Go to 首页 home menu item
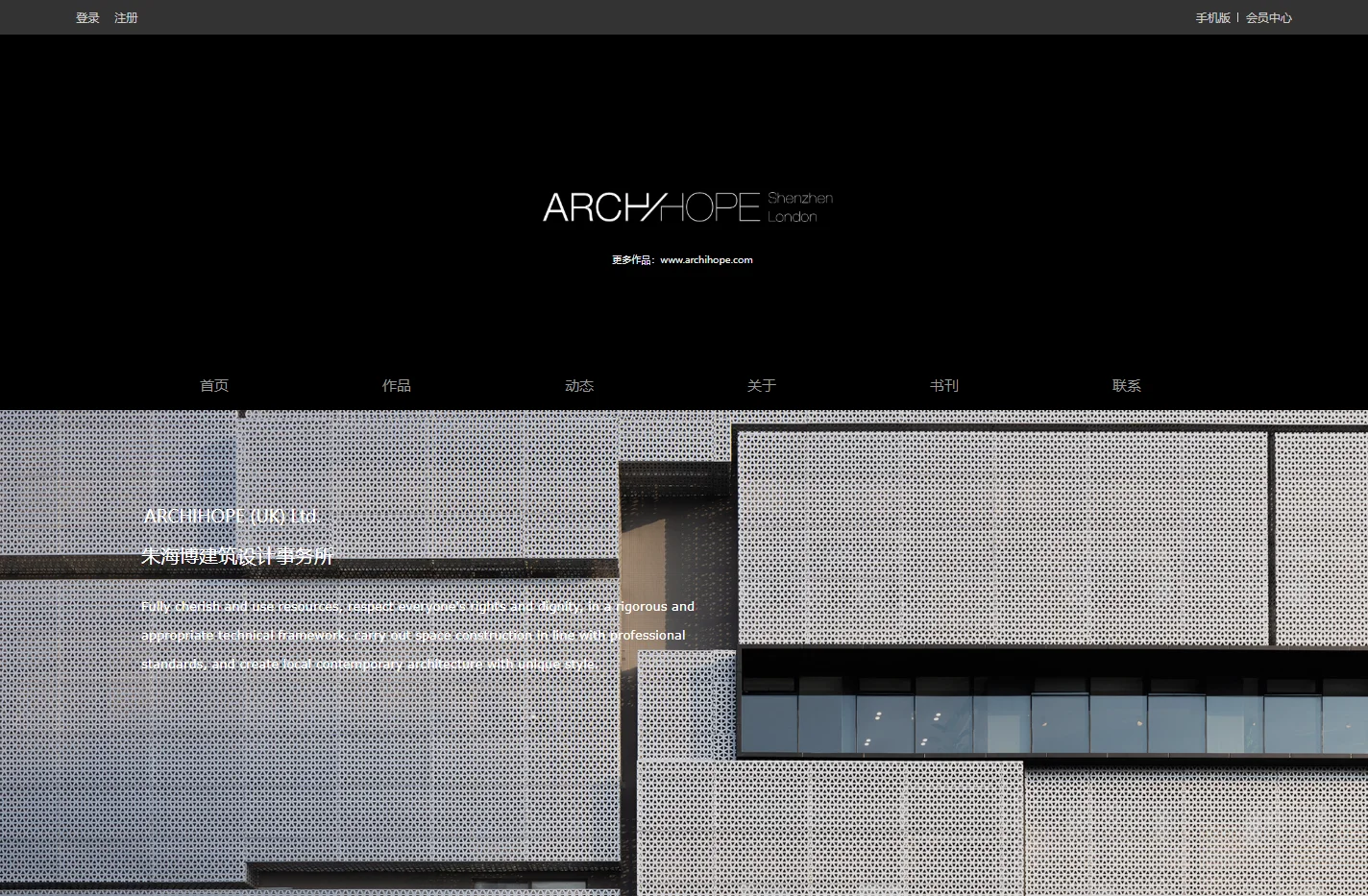This screenshot has width=1368, height=896. pos(214,385)
